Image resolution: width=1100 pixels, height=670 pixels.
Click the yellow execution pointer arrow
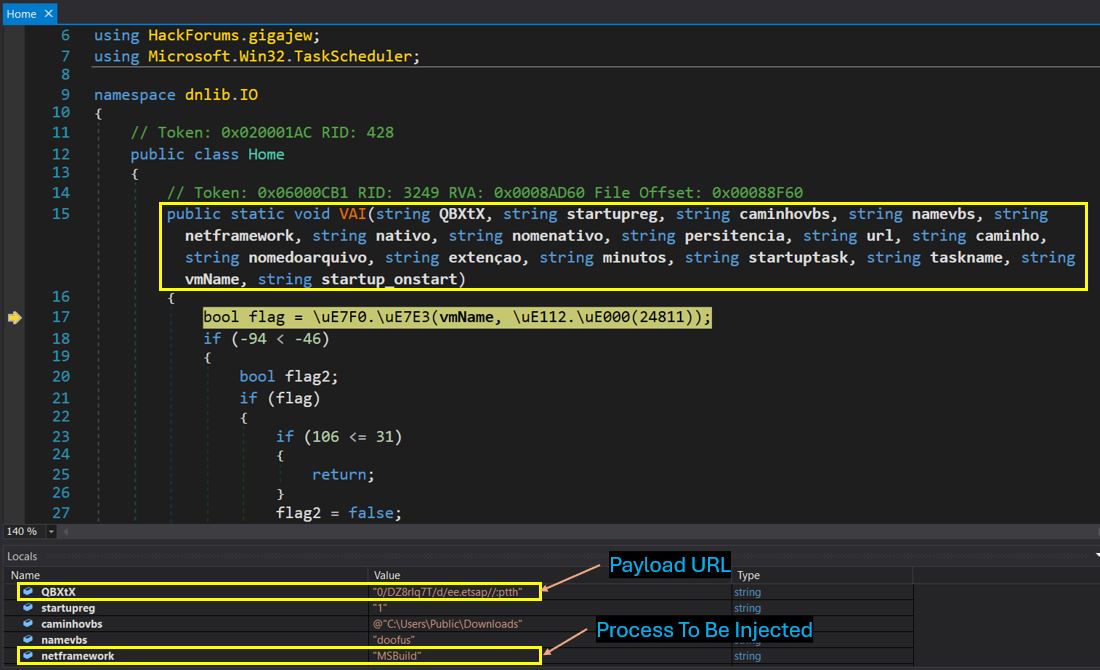click(x=14, y=319)
